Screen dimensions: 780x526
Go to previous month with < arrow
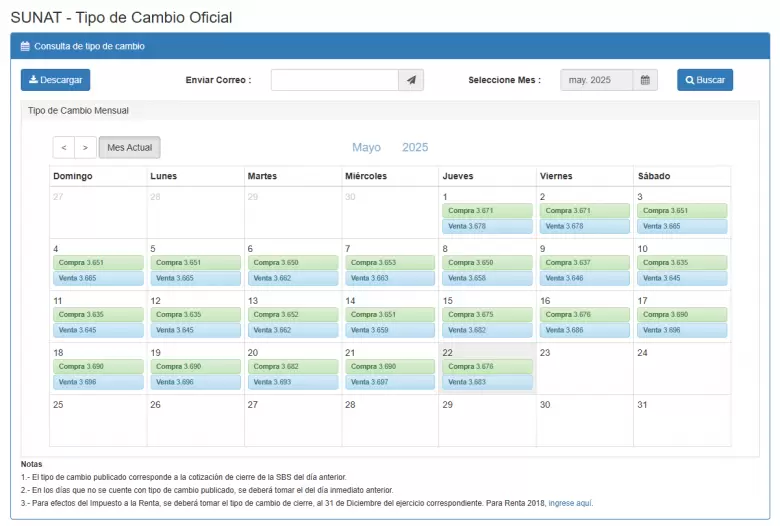click(x=64, y=148)
